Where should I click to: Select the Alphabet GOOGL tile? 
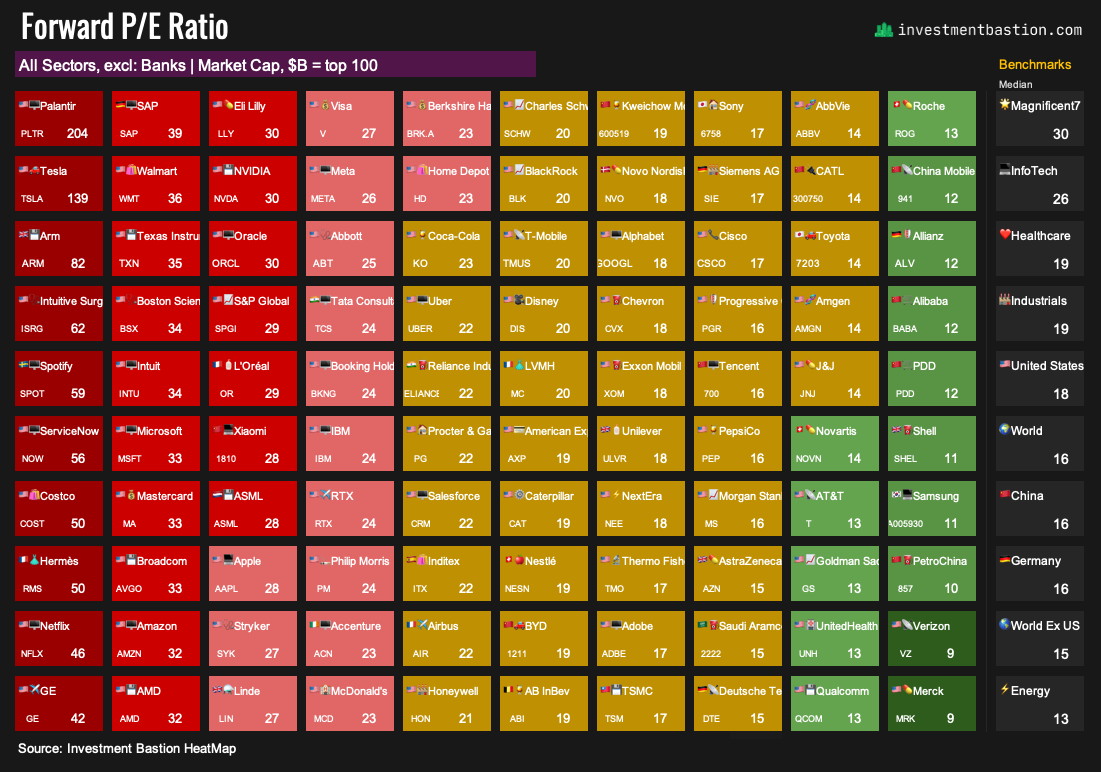pyautogui.click(x=640, y=248)
